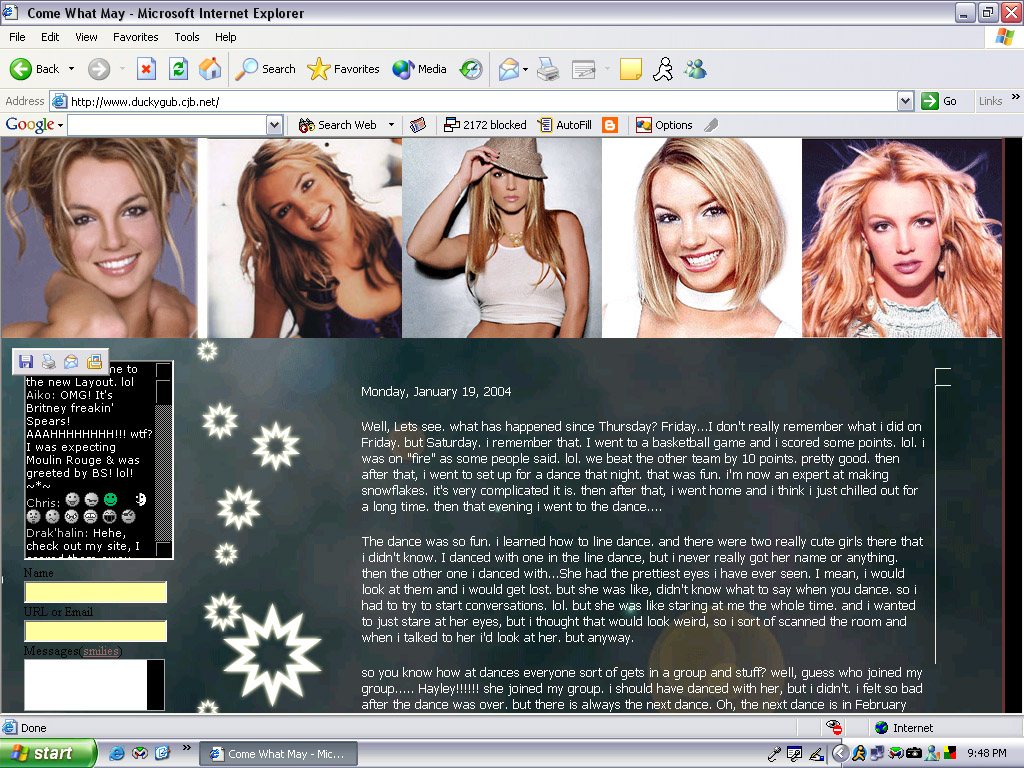Click the Google News toolbar icon

click(x=418, y=125)
